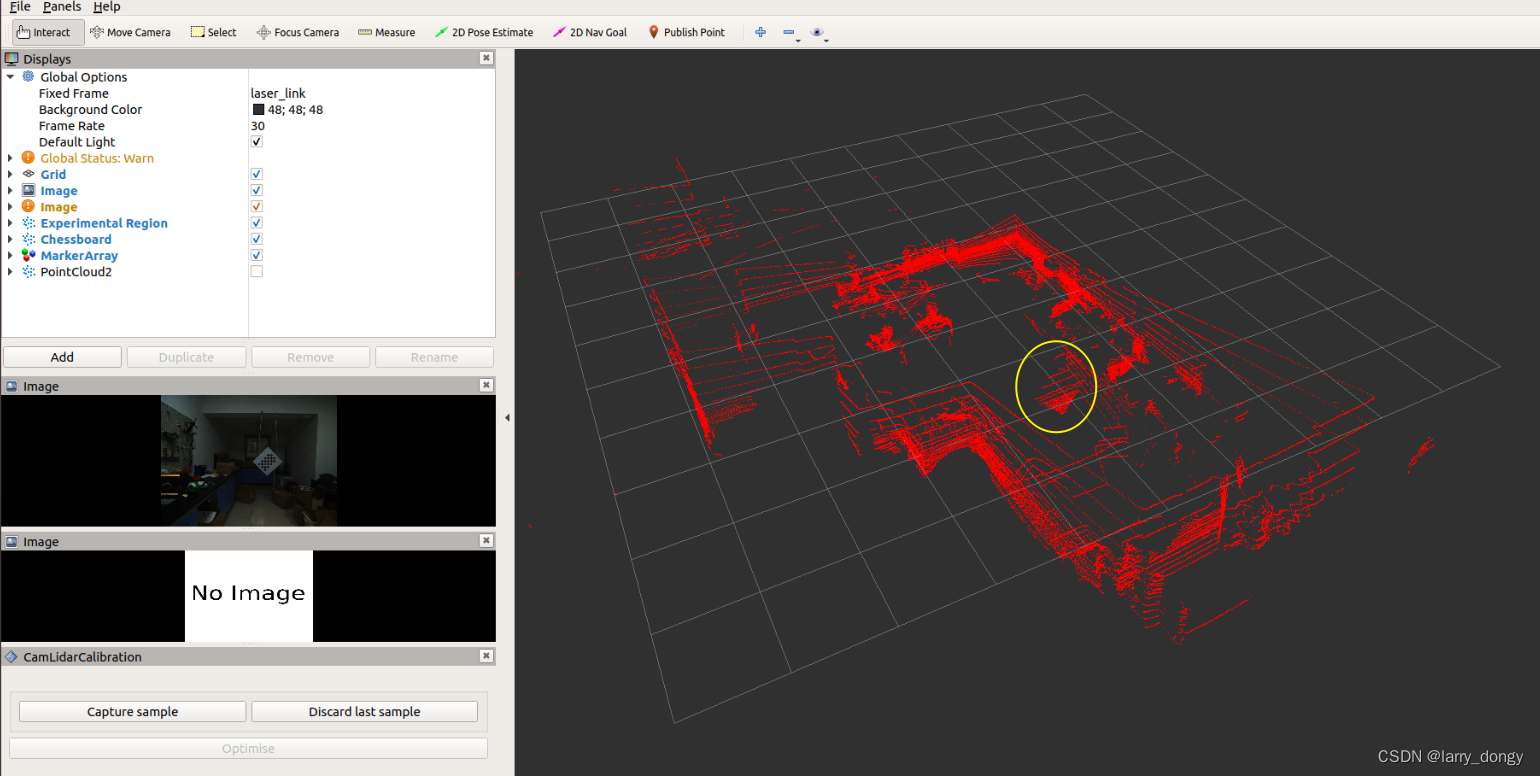Toggle the Chessboard display checkbox
1540x776 pixels.
click(257, 239)
